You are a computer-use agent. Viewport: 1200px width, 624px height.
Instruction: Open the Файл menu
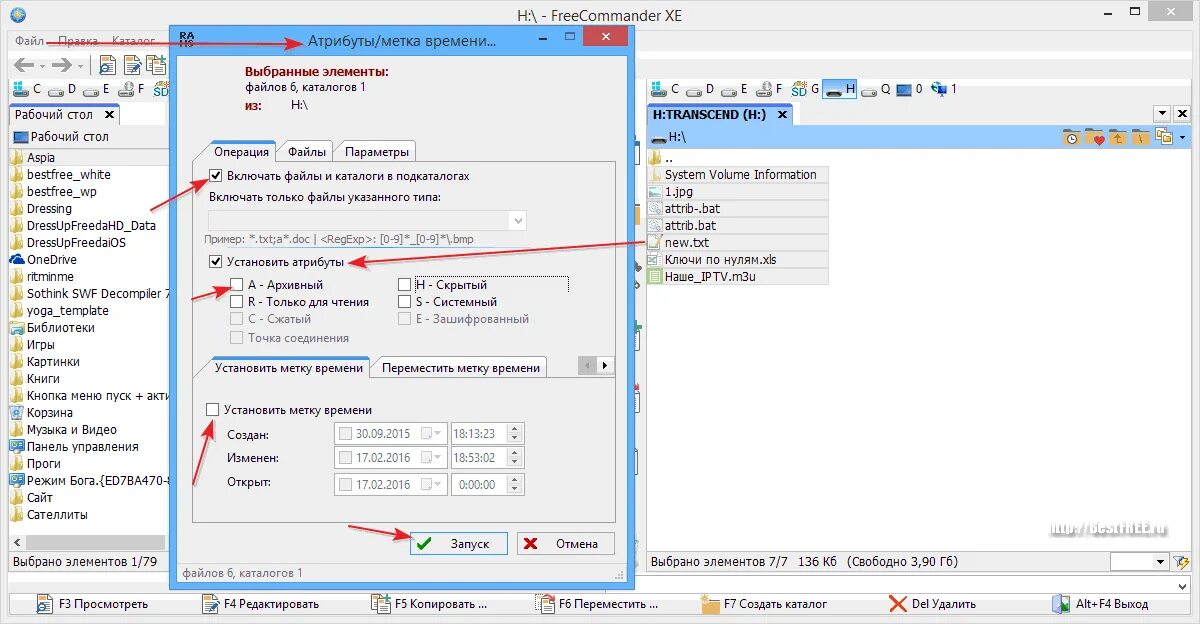pyautogui.click(x=29, y=41)
